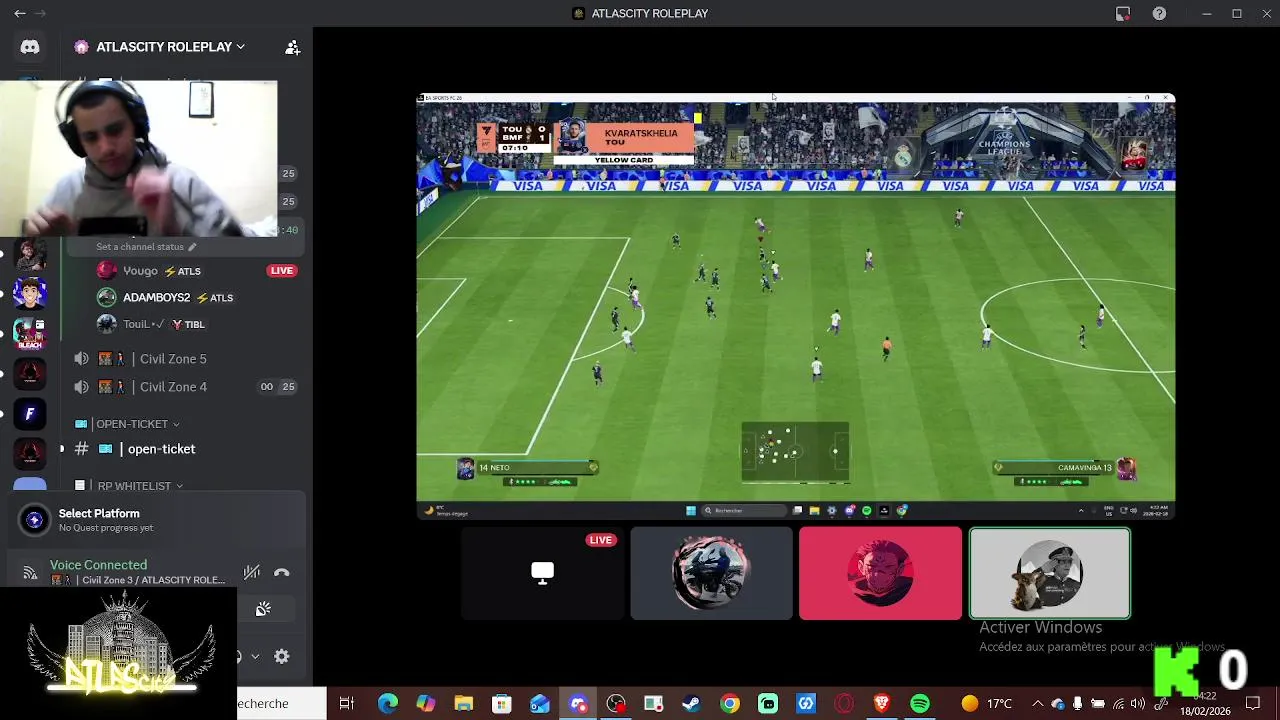Open the chevron next to settings gear
The width and height of the screenshot is (1280, 720).
[255, 657]
